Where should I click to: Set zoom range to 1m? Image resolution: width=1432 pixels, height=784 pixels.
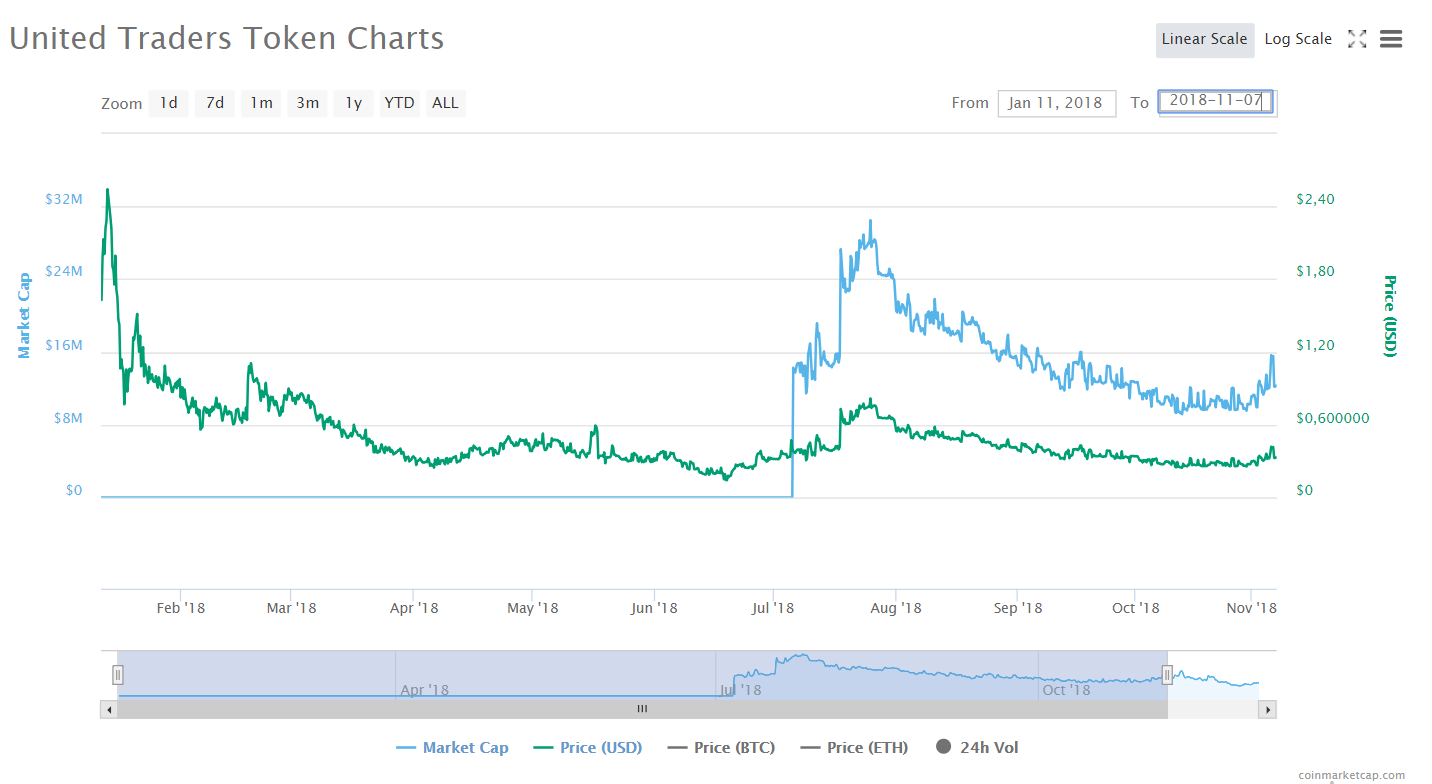pyautogui.click(x=261, y=103)
